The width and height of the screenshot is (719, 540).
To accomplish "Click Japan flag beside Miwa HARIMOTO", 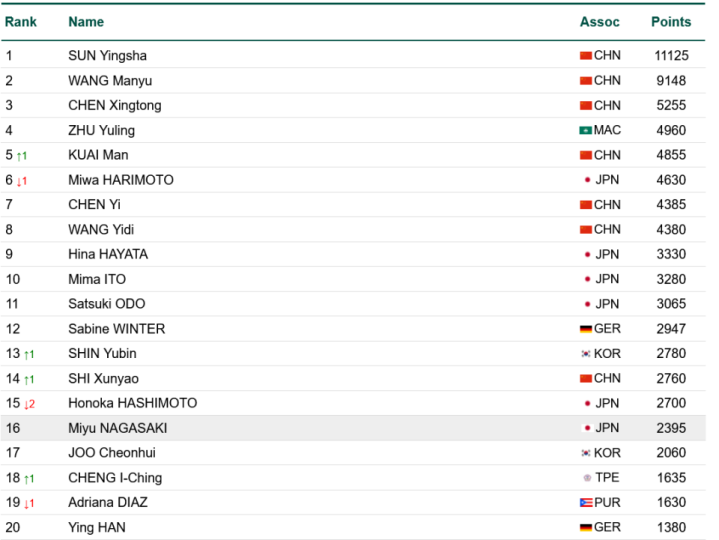I will point(586,180).
